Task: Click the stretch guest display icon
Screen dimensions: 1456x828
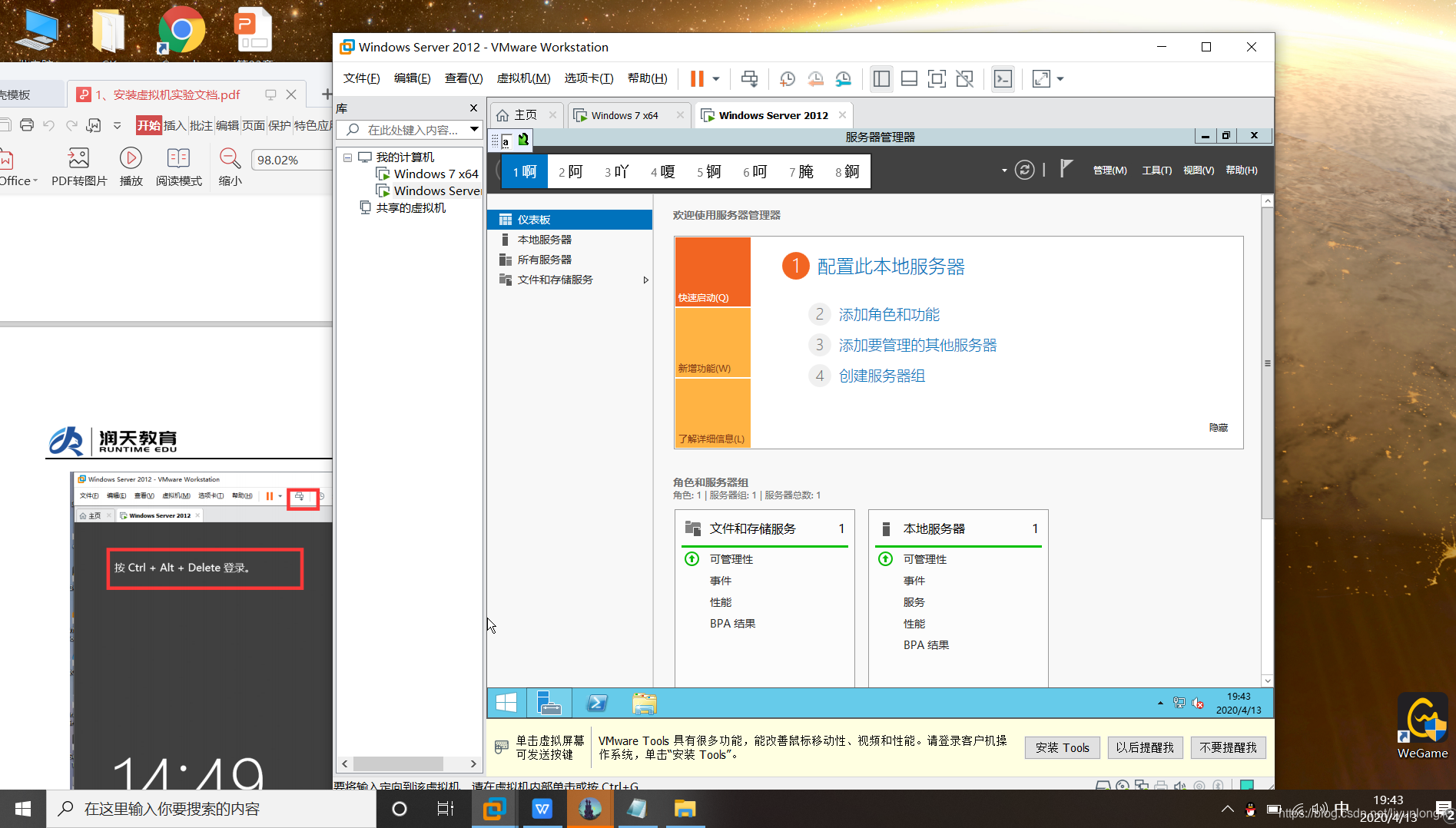Action: [1041, 78]
